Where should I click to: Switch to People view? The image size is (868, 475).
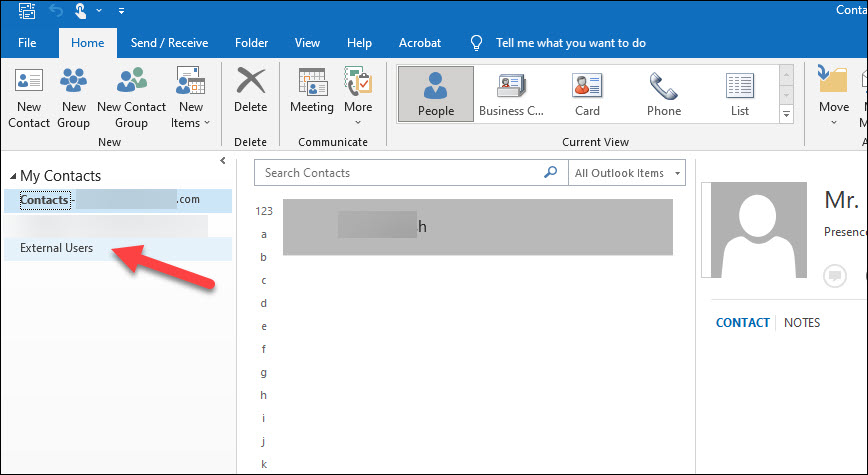(x=436, y=94)
